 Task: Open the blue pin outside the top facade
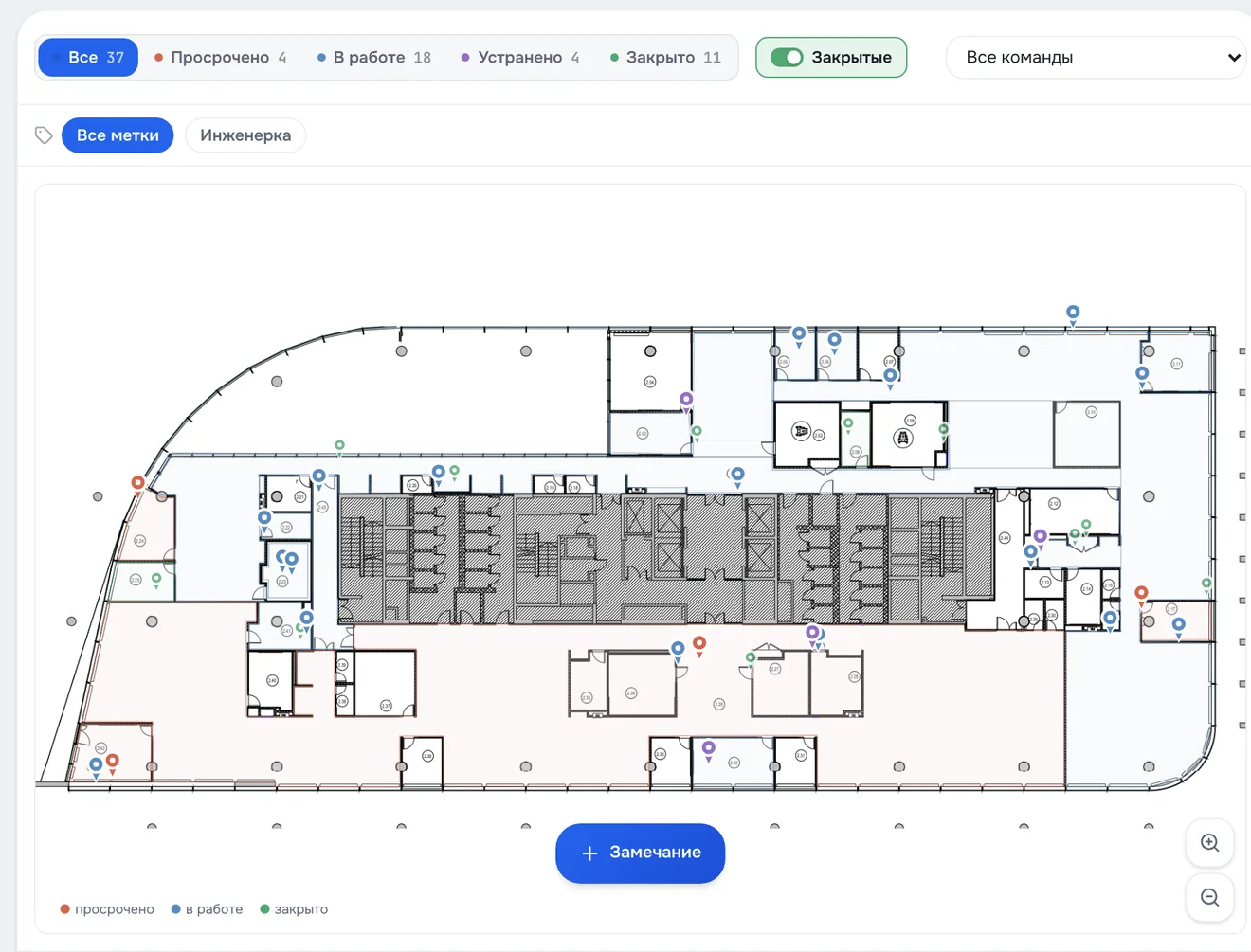(1073, 314)
